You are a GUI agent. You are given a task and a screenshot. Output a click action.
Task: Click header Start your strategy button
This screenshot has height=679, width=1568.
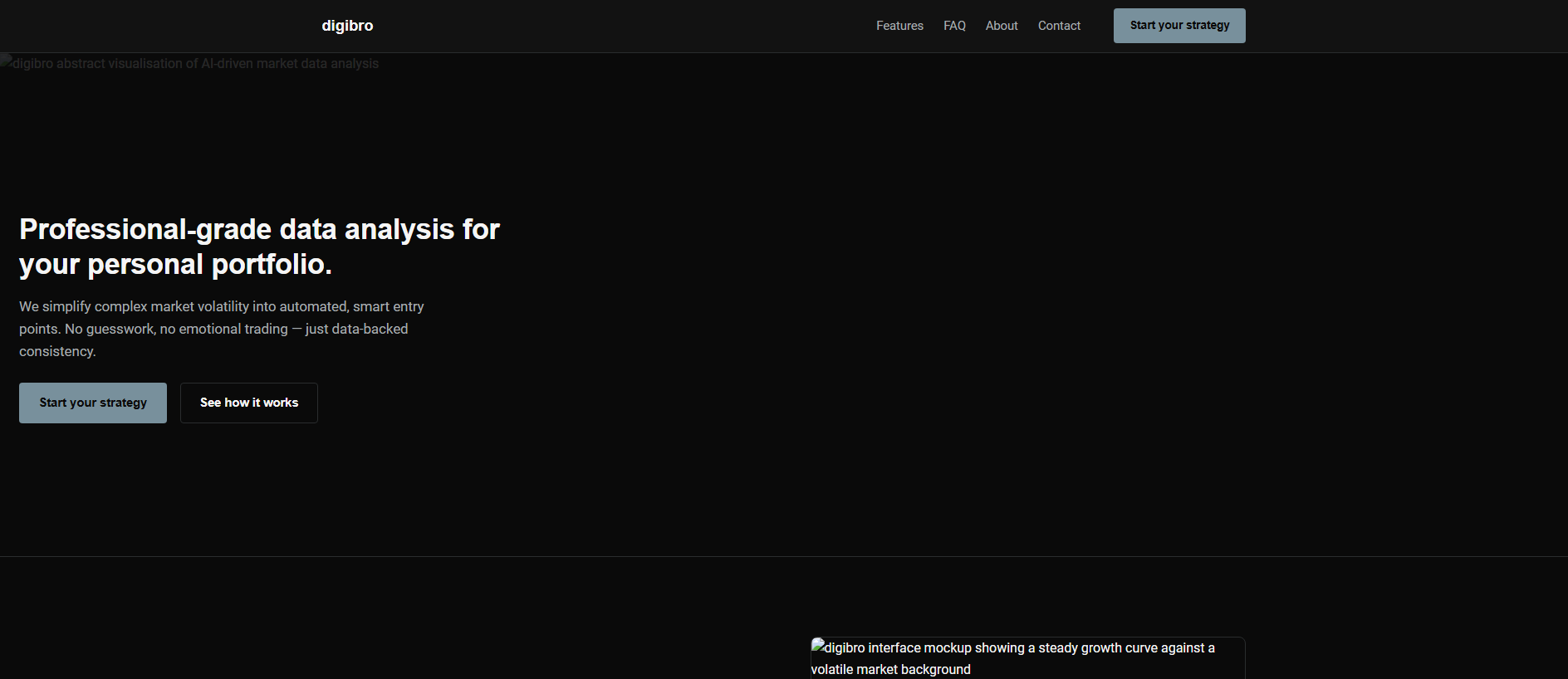point(1179,26)
